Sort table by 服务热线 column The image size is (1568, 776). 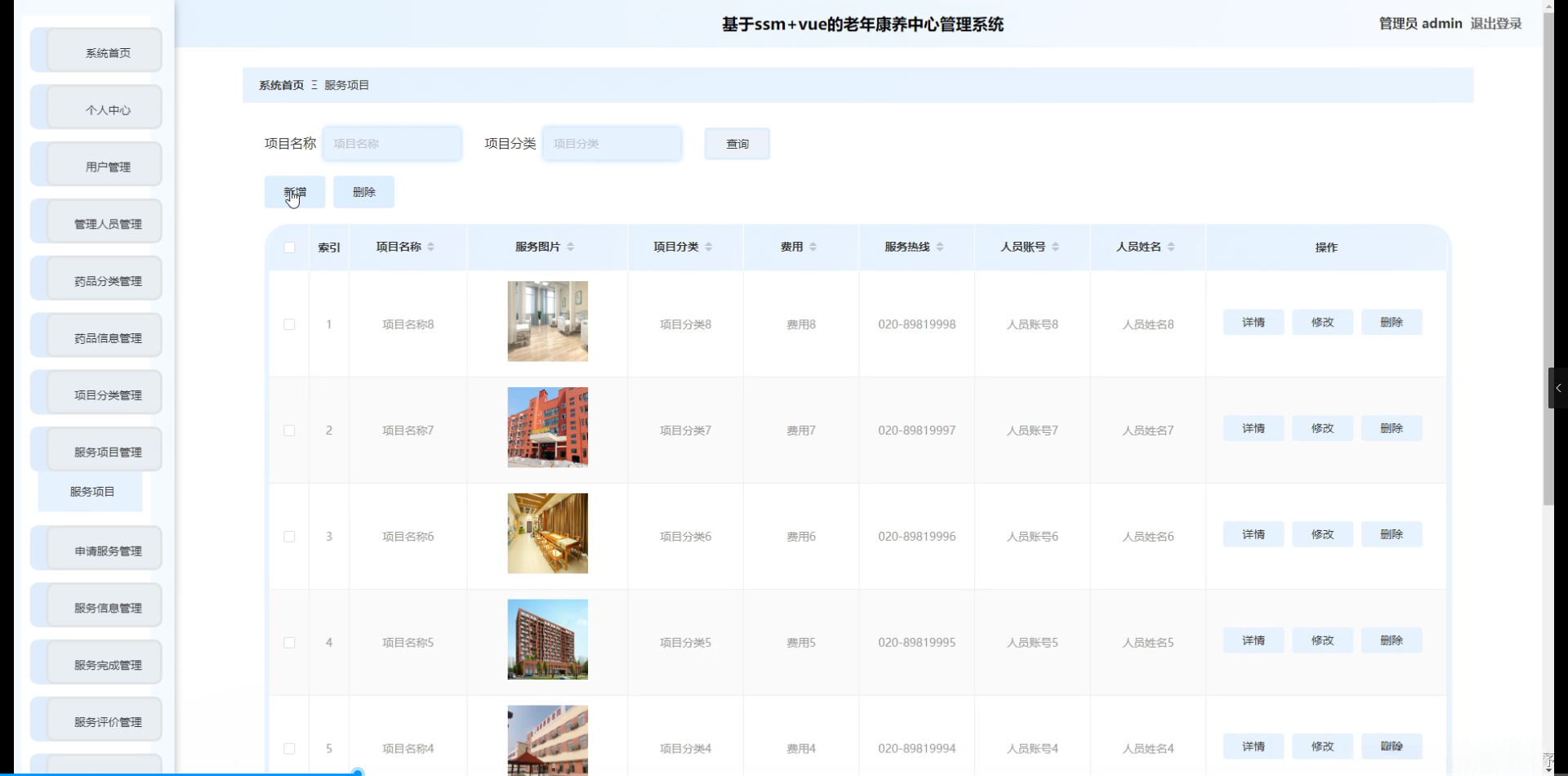point(940,247)
